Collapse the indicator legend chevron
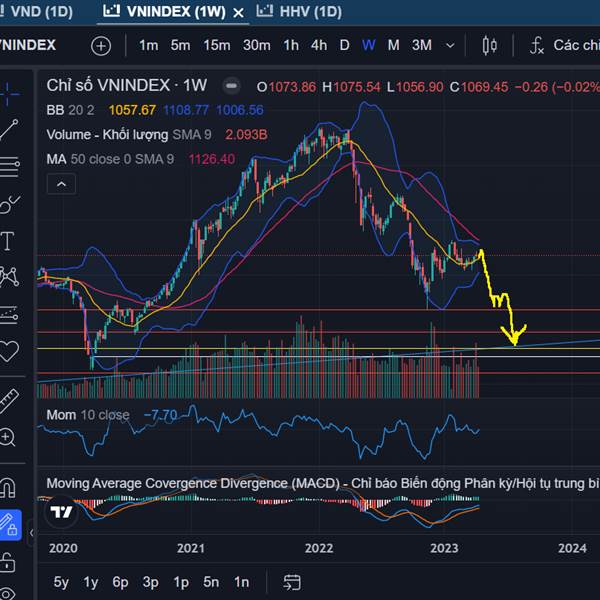The image size is (600, 600). pyautogui.click(x=61, y=184)
